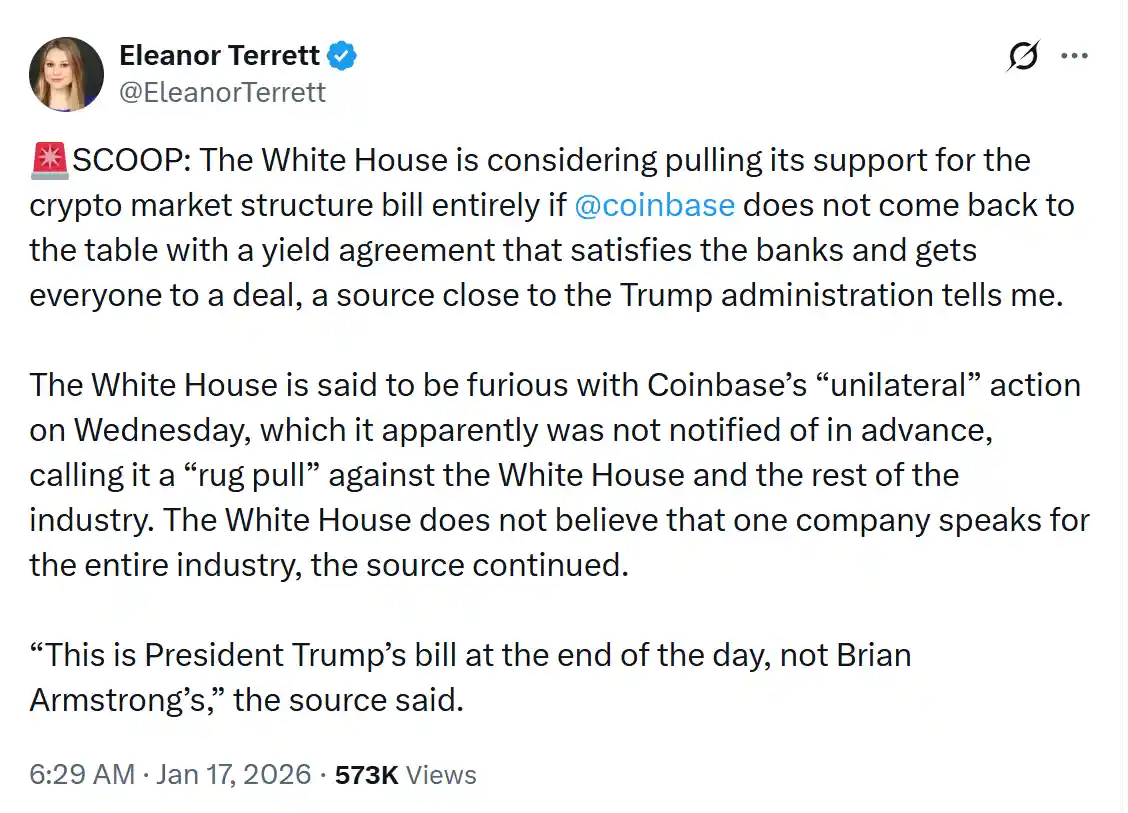Open the @coinbase mention link
This screenshot has height=813, width=1128.
[657, 205]
